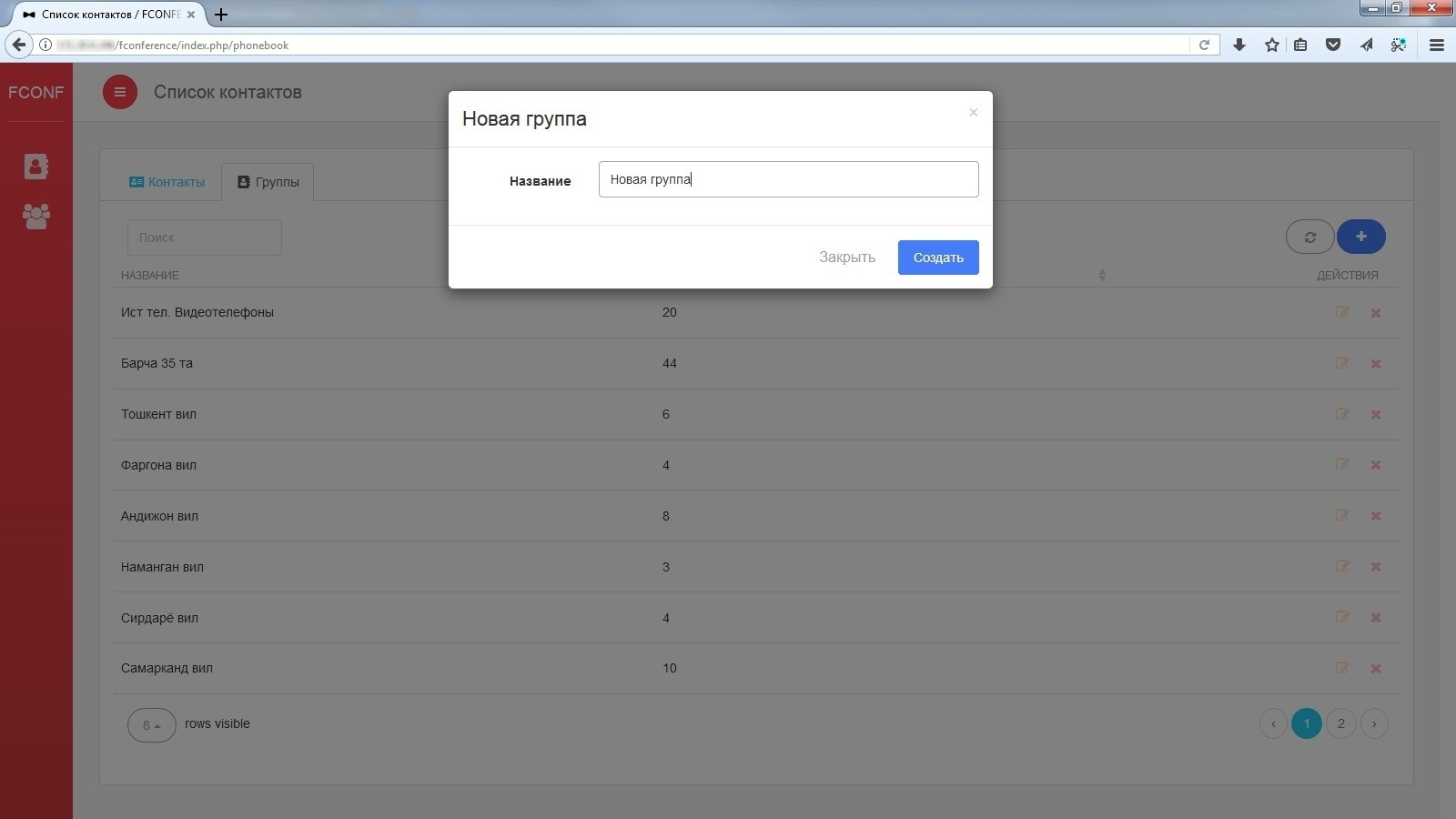
Task: Delete the Сирдарё вил group
Action: (1376, 618)
